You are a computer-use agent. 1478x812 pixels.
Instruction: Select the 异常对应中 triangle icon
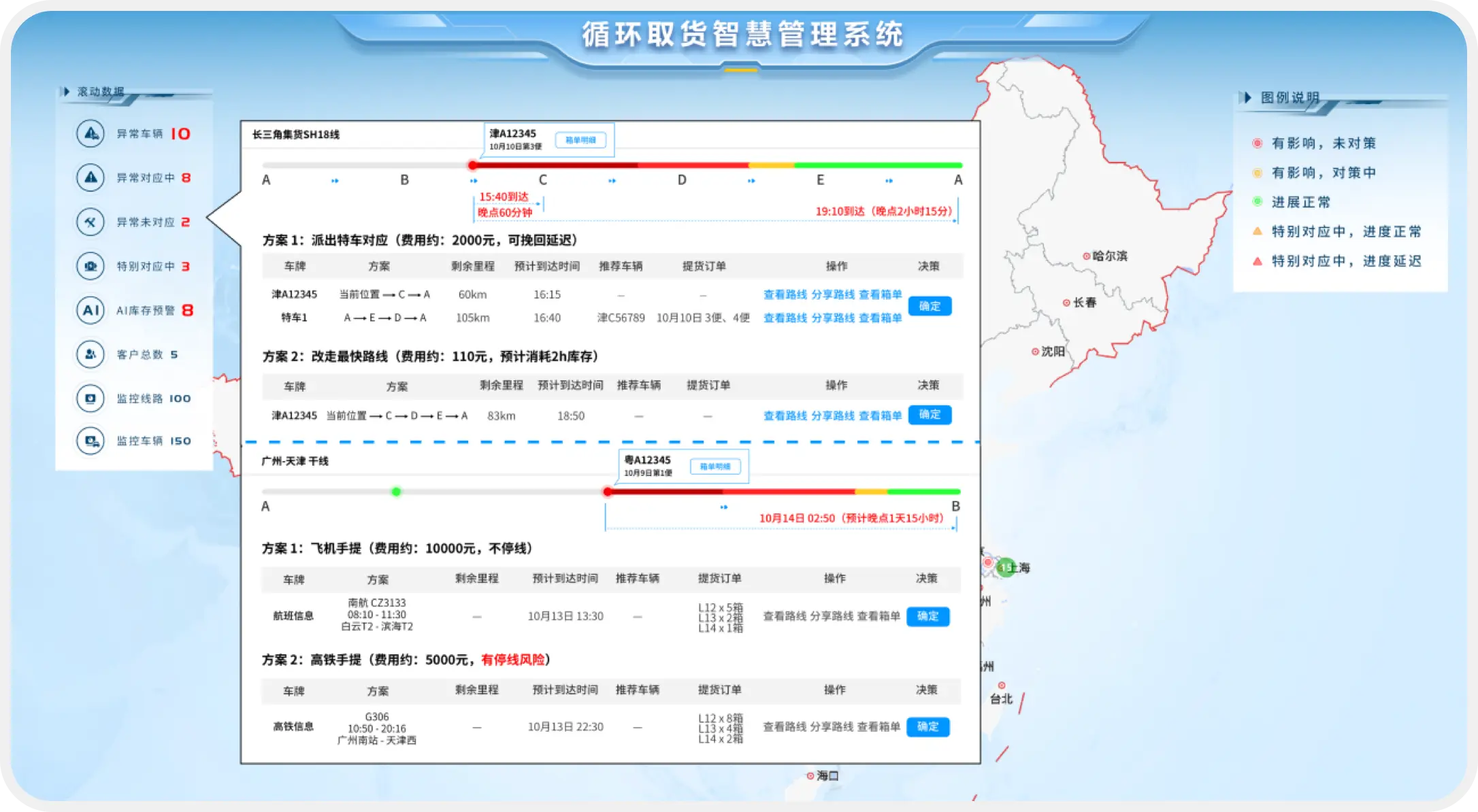[x=91, y=177]
